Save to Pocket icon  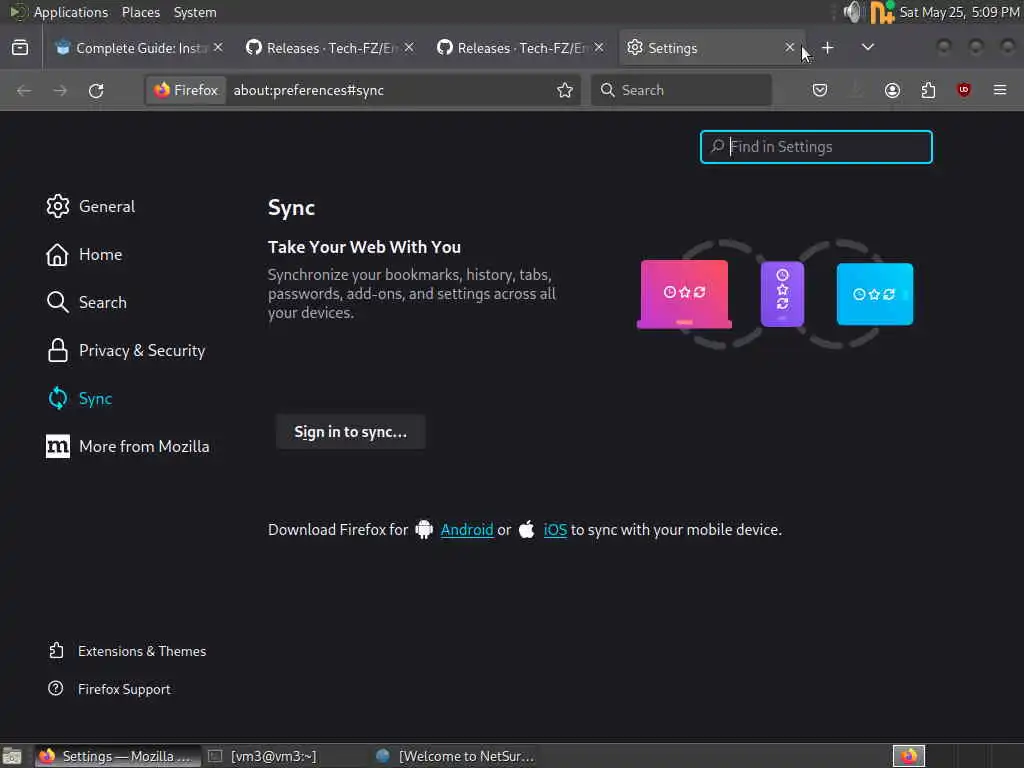[820, 90]
